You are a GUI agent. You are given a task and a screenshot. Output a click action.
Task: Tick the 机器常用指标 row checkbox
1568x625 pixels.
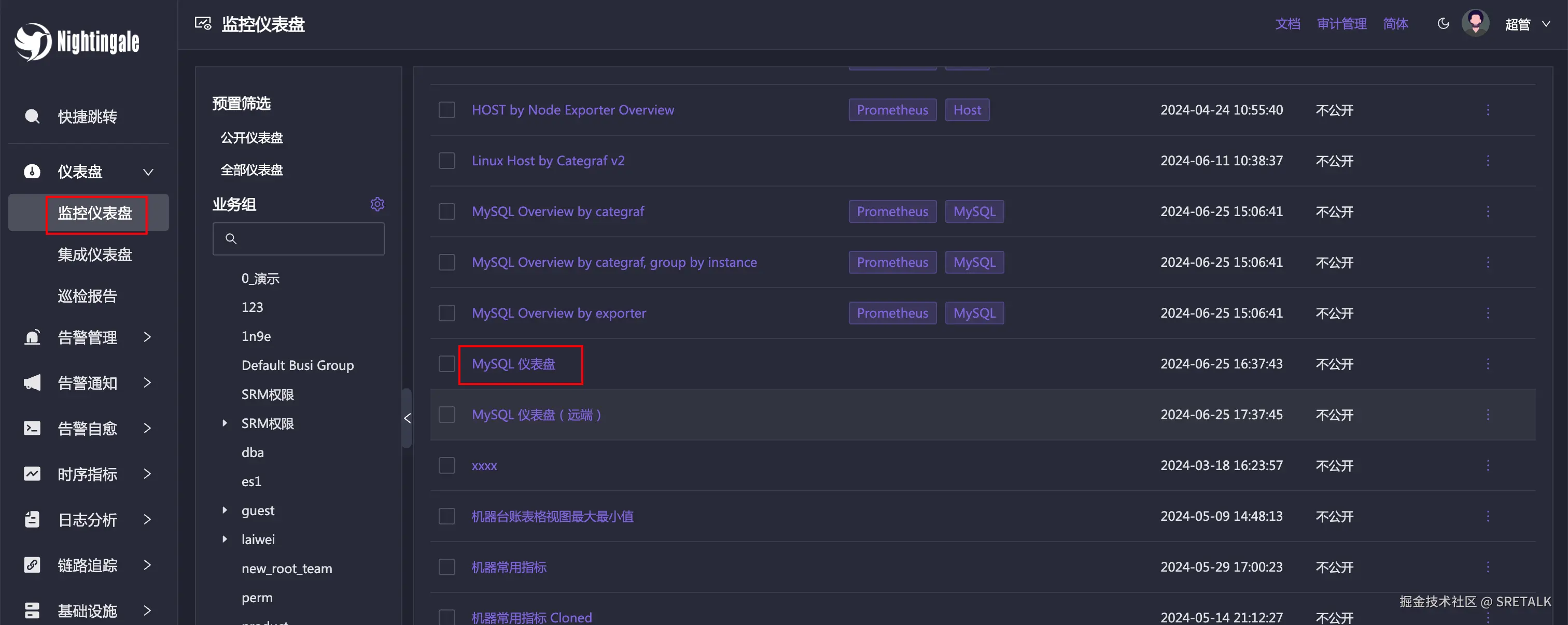pos(447,567)
